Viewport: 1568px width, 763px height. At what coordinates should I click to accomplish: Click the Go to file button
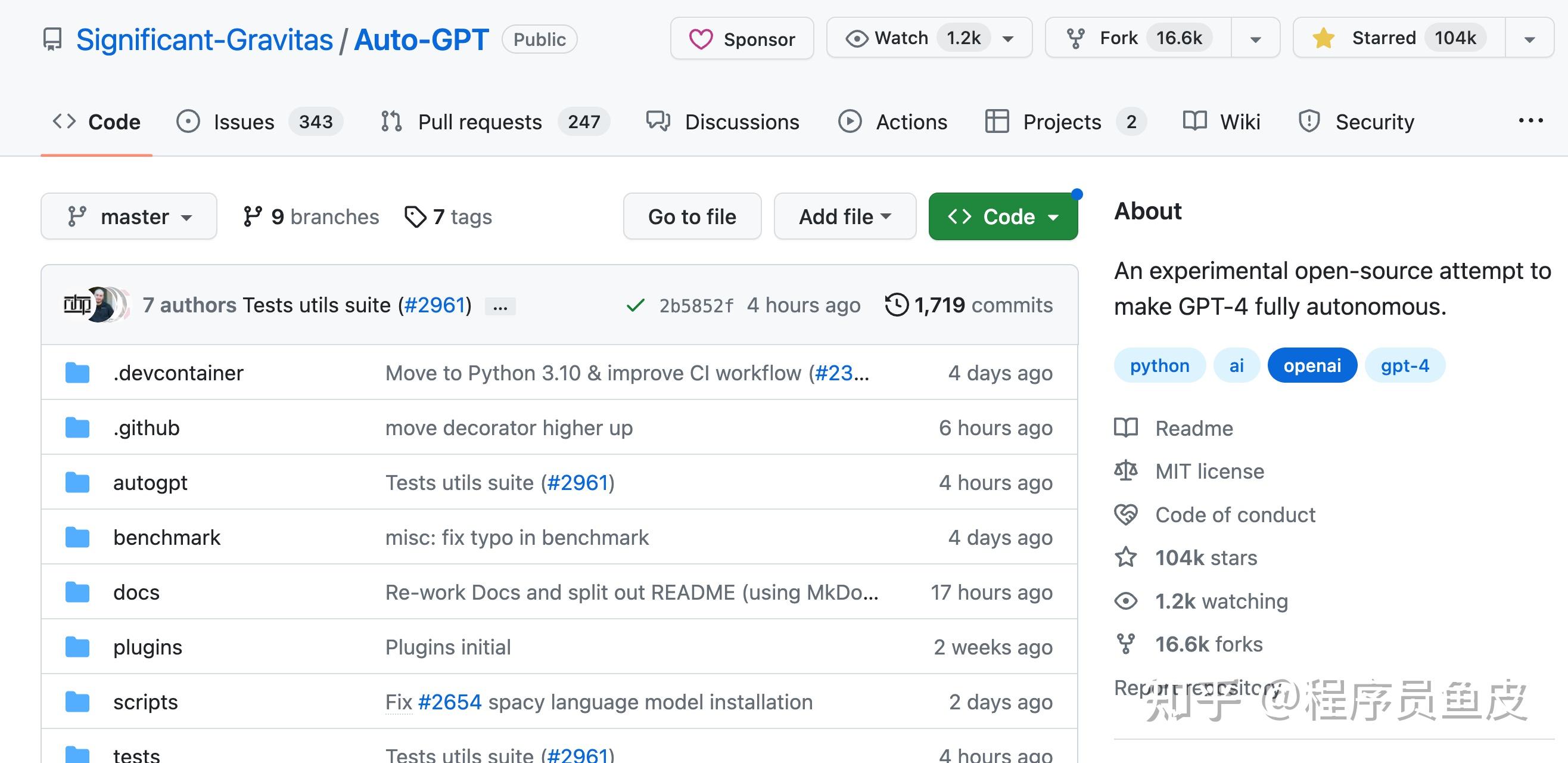click(692, 217)
